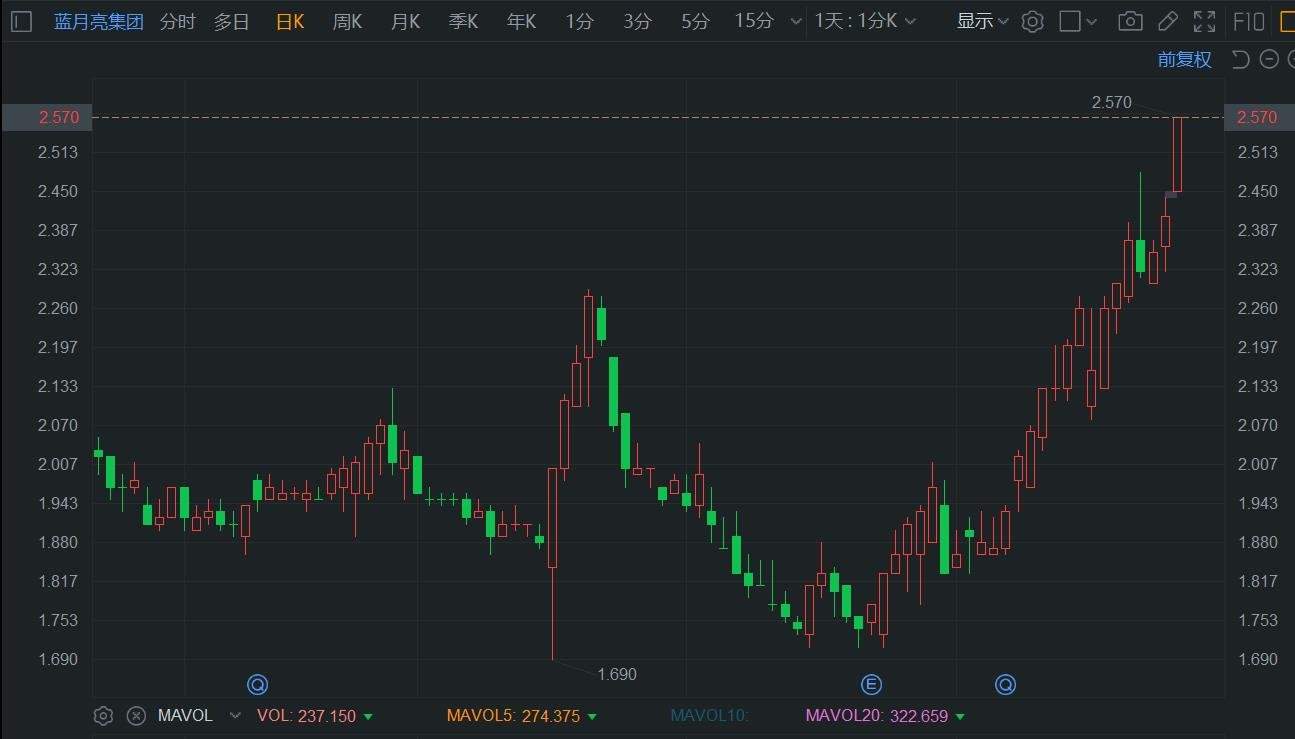Open the 1天:1分K period dropdown
The image size is (1295, 739).
point(865,21)
